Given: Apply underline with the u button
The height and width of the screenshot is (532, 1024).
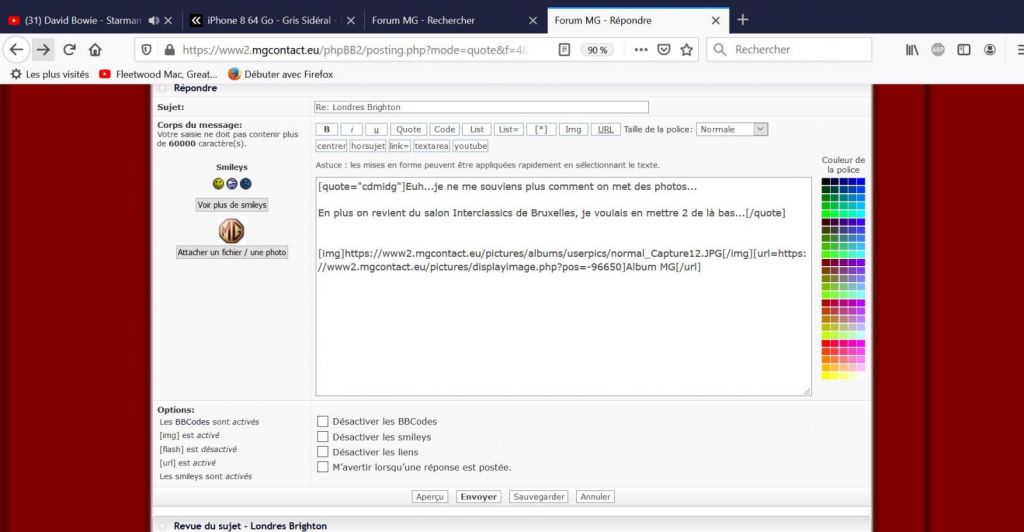Looking at the screenshot, I should [x=376, y=129].
